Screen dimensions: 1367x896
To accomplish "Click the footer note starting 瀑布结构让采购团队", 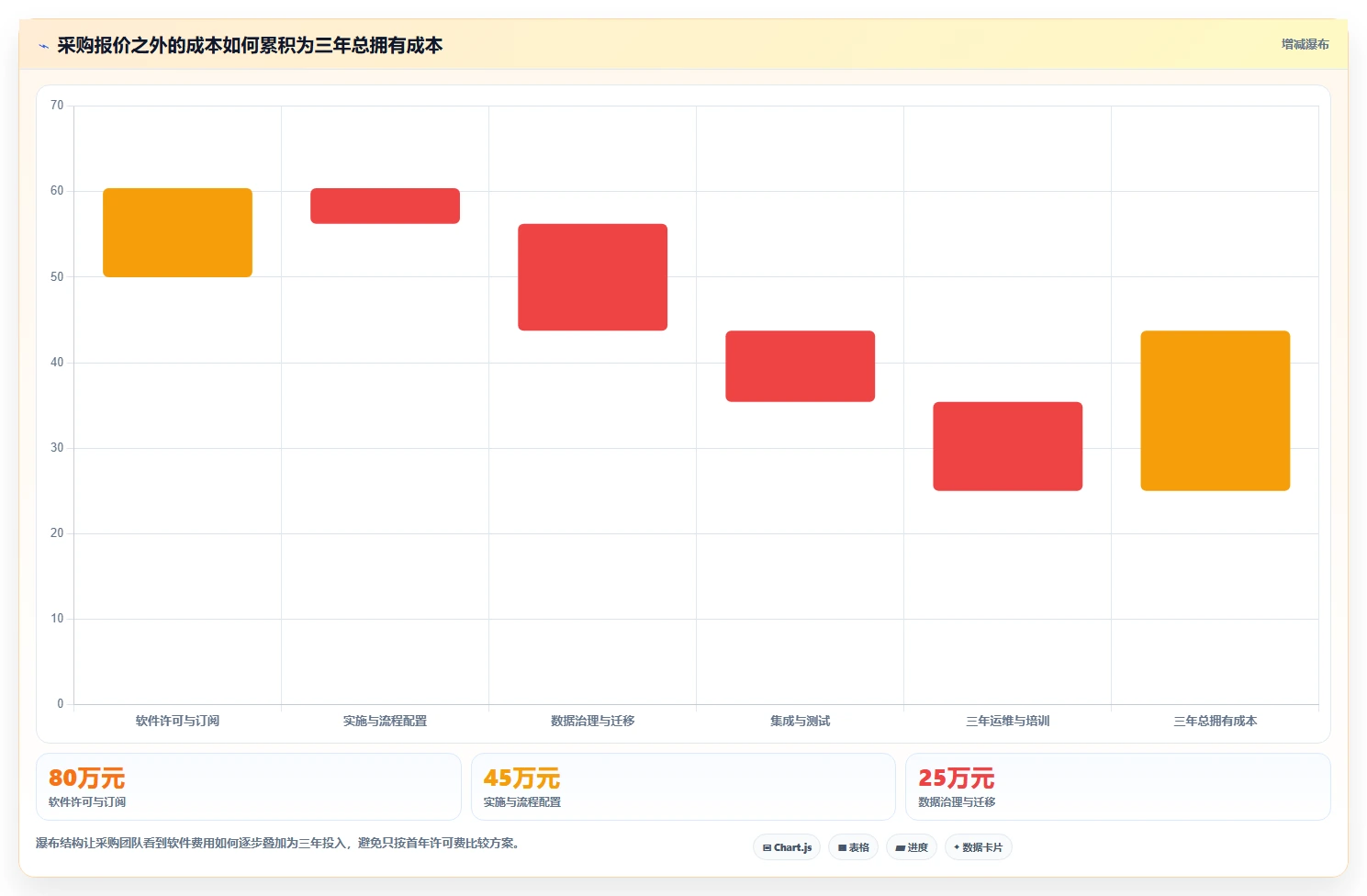I will 279,843.
